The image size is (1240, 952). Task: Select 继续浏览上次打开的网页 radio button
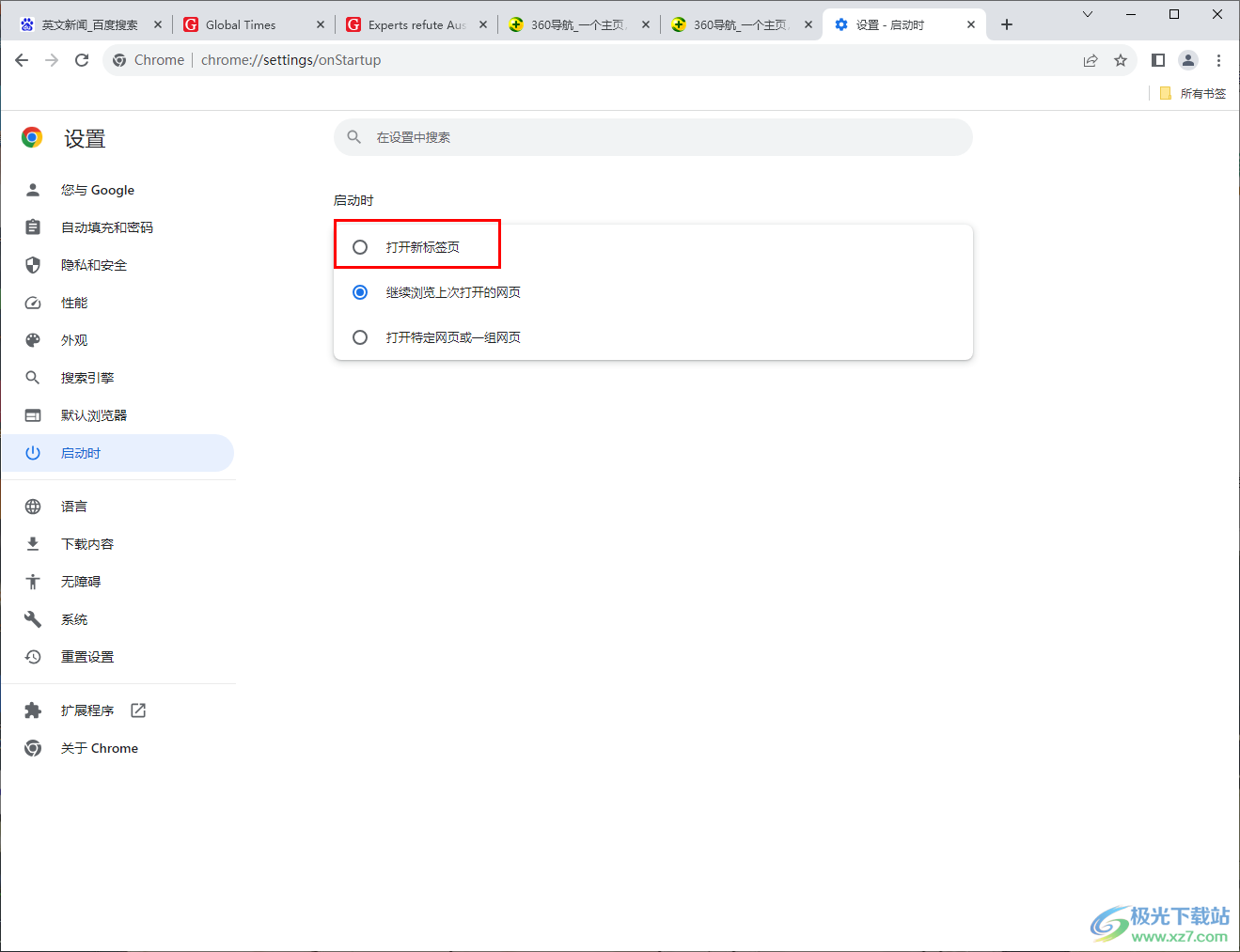[360, 292]
